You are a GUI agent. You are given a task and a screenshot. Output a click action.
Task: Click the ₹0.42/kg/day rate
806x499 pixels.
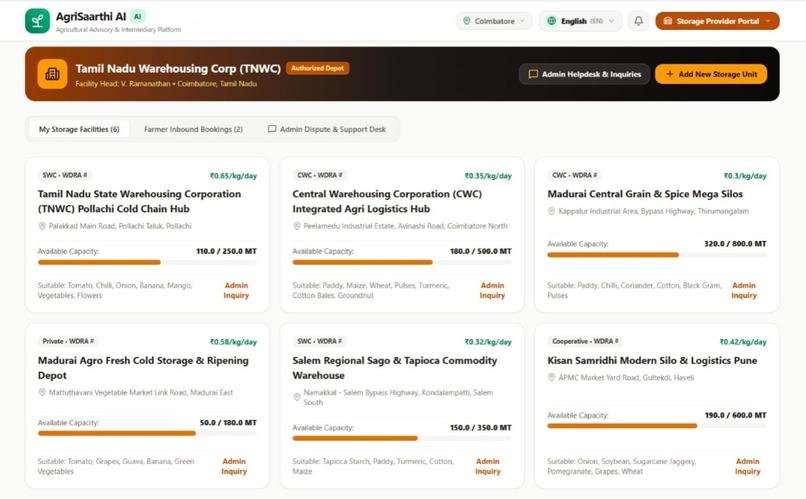click(743, 342)
